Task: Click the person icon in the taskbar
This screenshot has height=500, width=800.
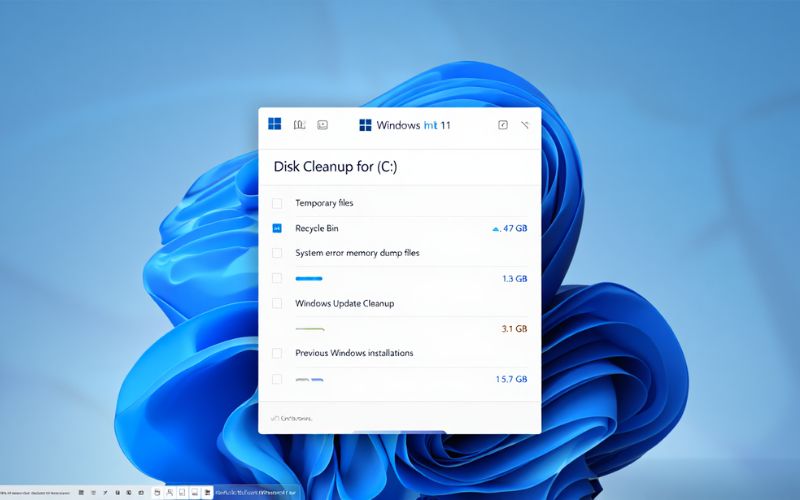Action: point(169,492)
